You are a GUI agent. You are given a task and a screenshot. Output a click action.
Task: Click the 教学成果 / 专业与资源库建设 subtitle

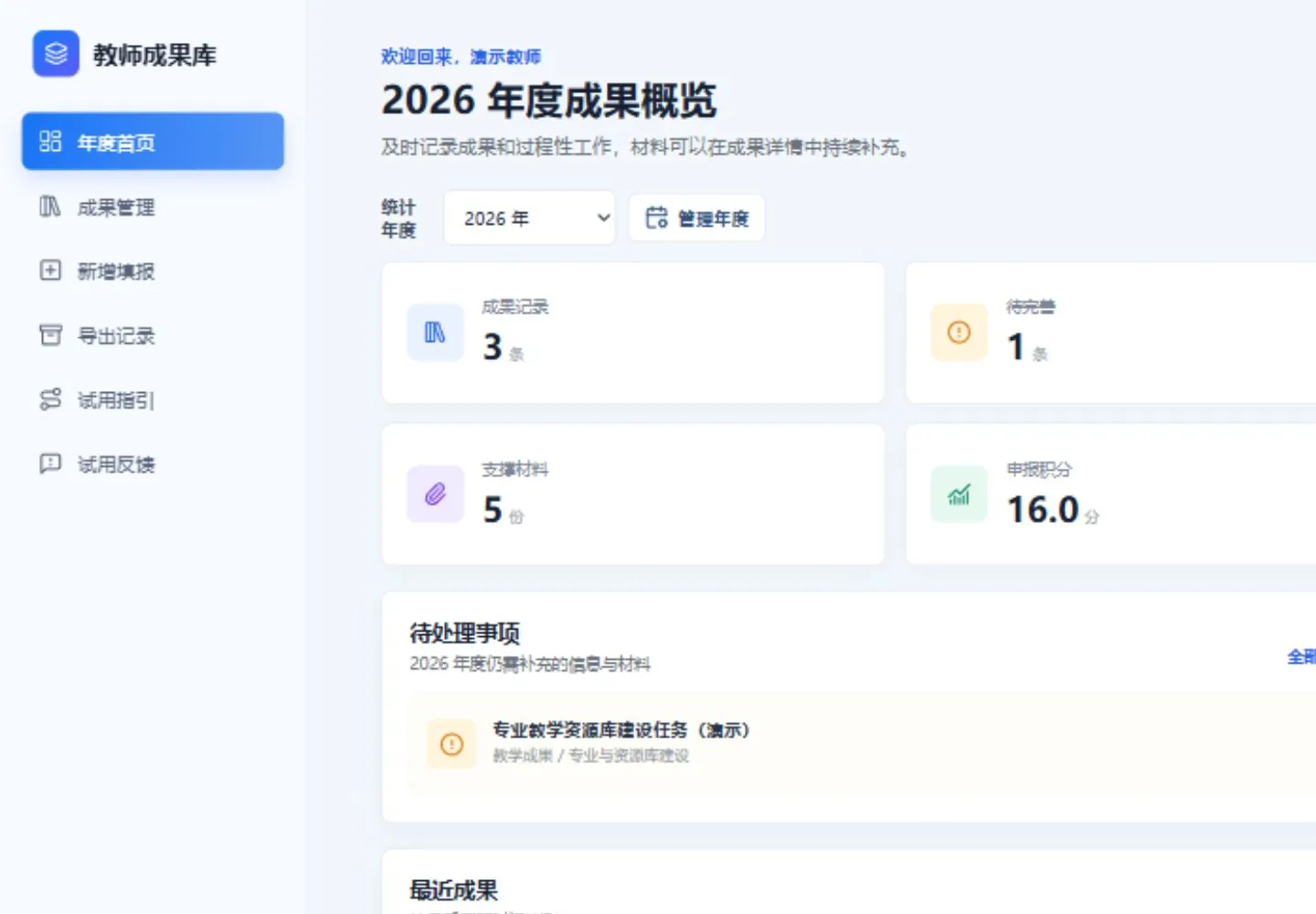pyautogui.click(x=590, y=756)
